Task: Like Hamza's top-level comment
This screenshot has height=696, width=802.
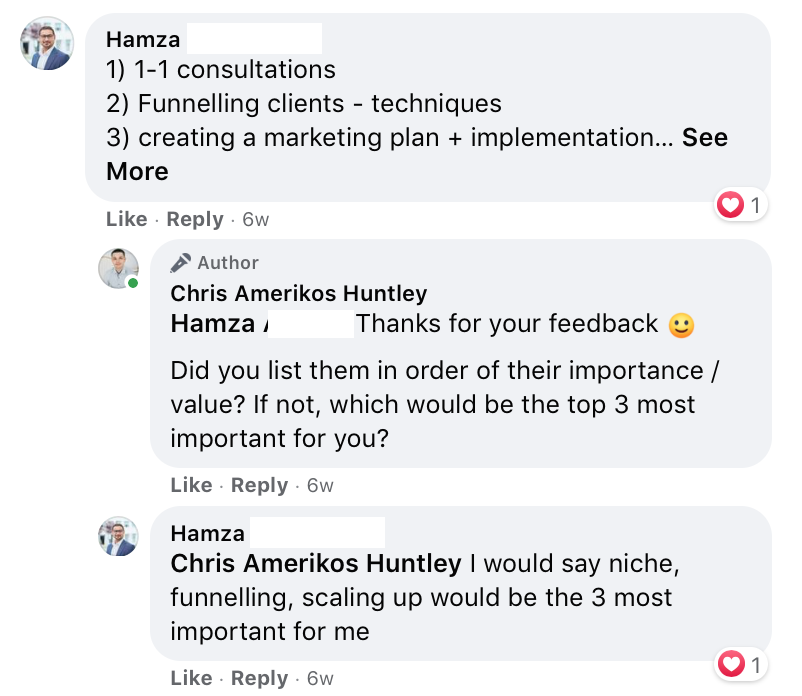Action: [126, 219]
